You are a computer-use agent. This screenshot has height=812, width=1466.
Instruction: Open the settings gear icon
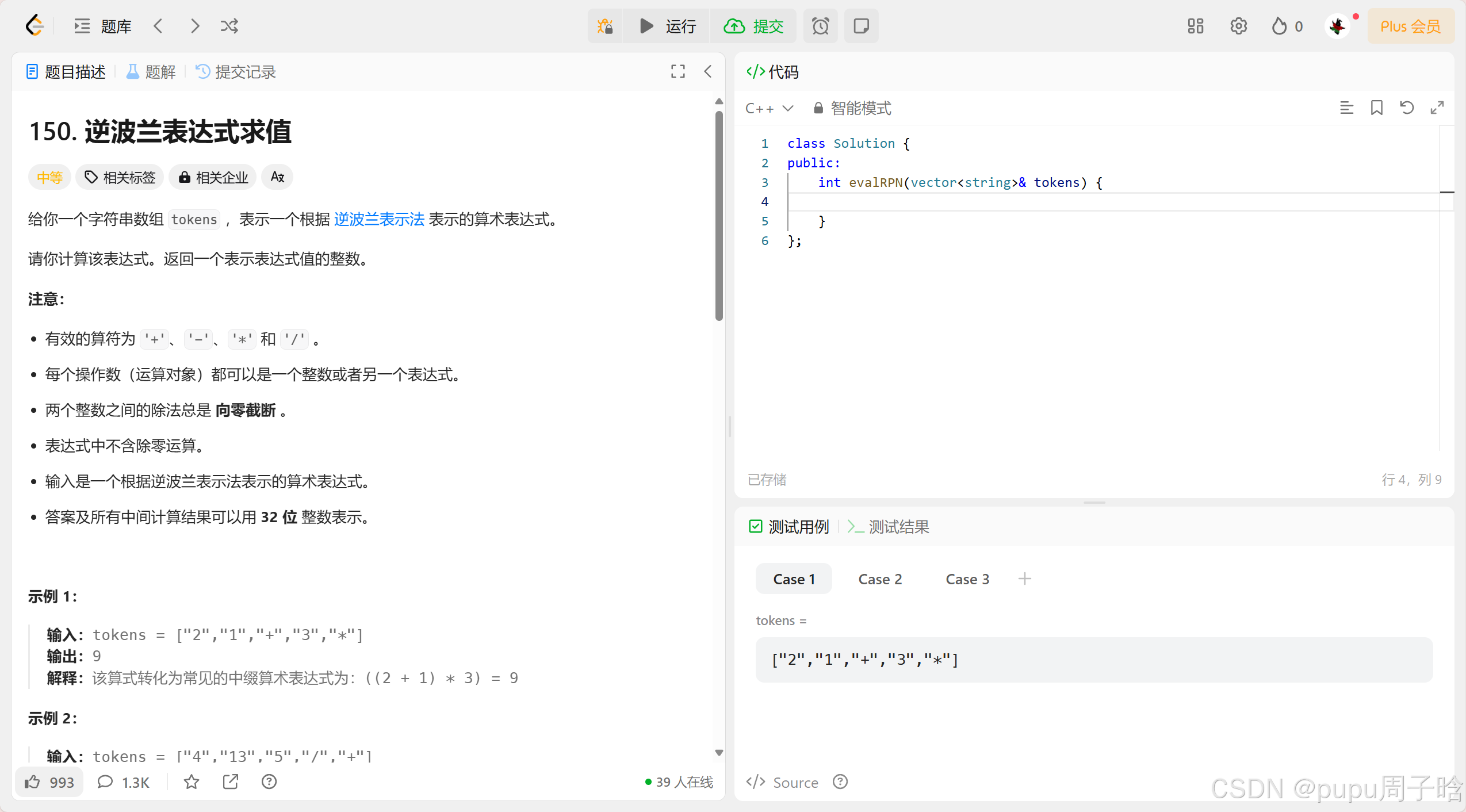pos(1238,26)
